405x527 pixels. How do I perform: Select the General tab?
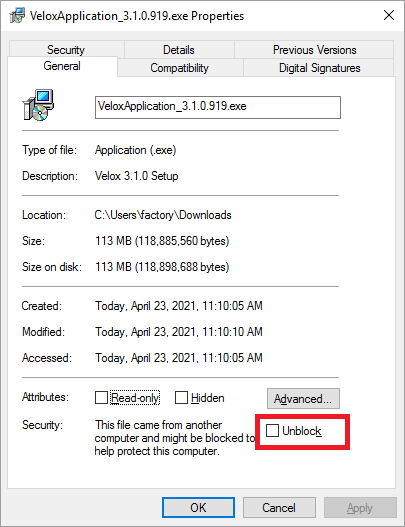62,66
